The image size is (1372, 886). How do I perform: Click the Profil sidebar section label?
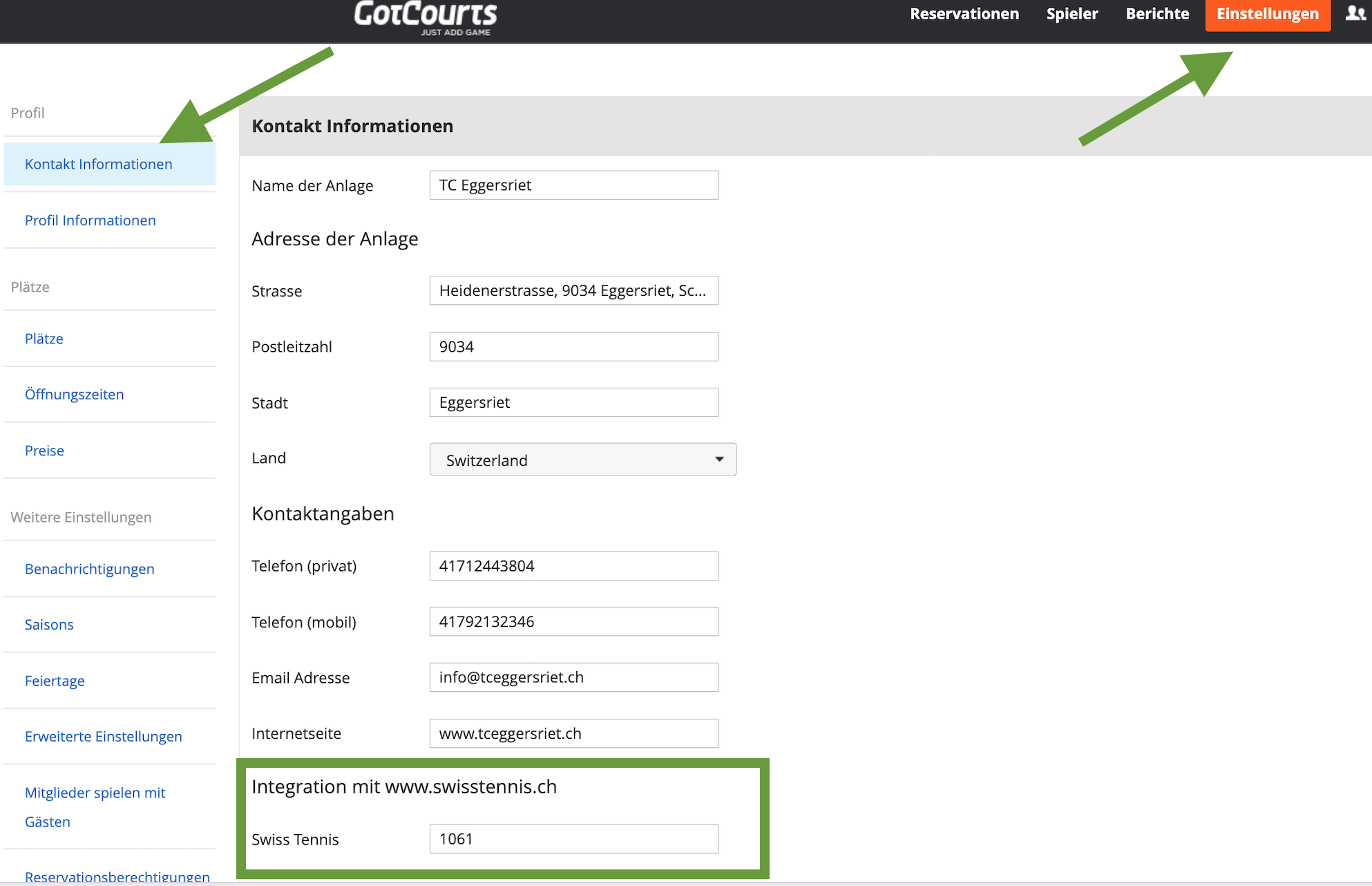pyautogui.click(x=28, y=113)
